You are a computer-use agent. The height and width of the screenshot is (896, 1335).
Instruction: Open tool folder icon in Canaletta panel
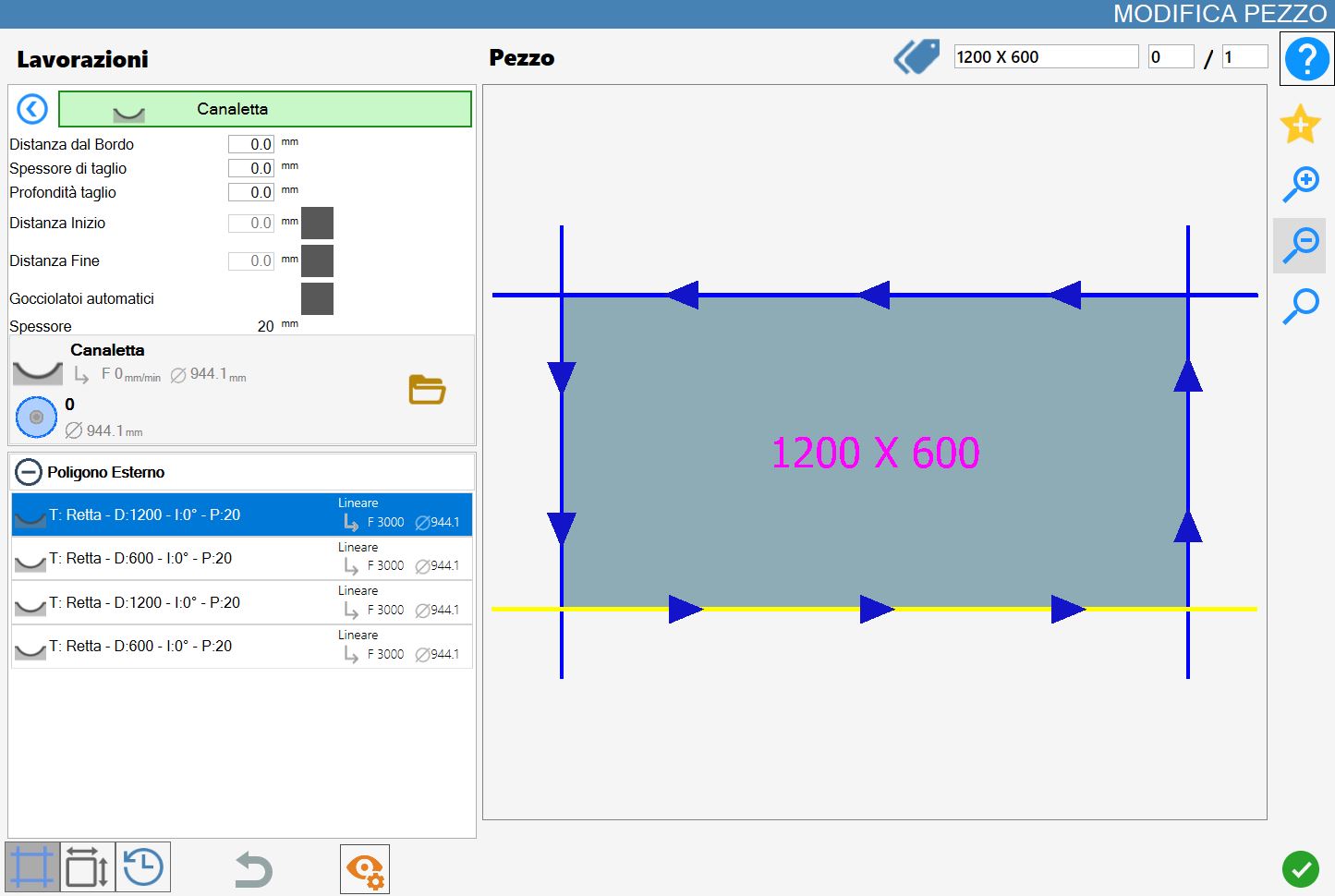tap(427, 390)
